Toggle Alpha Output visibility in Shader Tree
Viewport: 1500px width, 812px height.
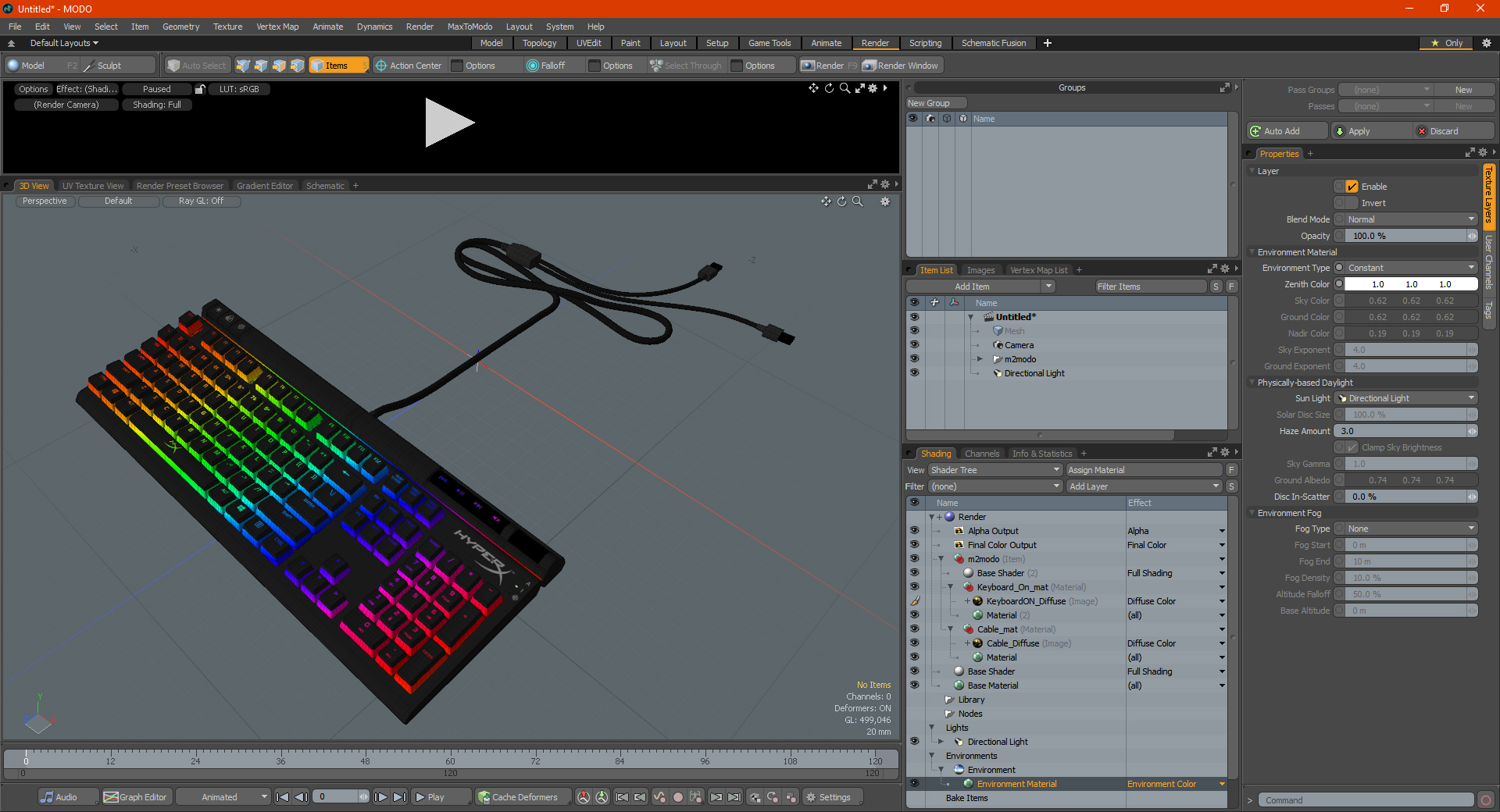pyautogui.click(x=914, y=531)
